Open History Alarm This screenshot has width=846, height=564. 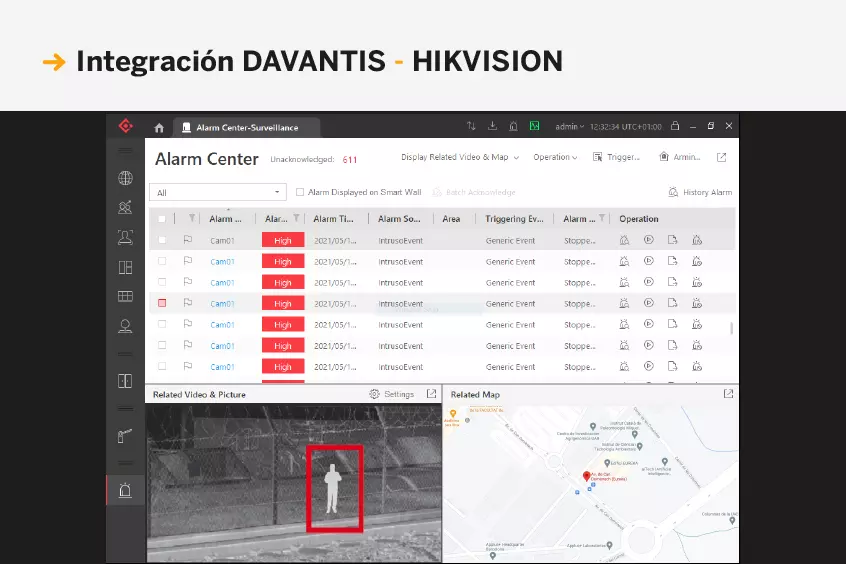(700, 192)
